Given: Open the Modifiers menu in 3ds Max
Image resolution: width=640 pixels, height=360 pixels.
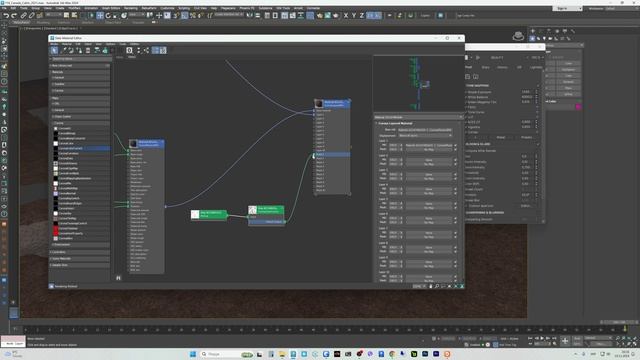Looking at the screenshot, I should 74,8.
